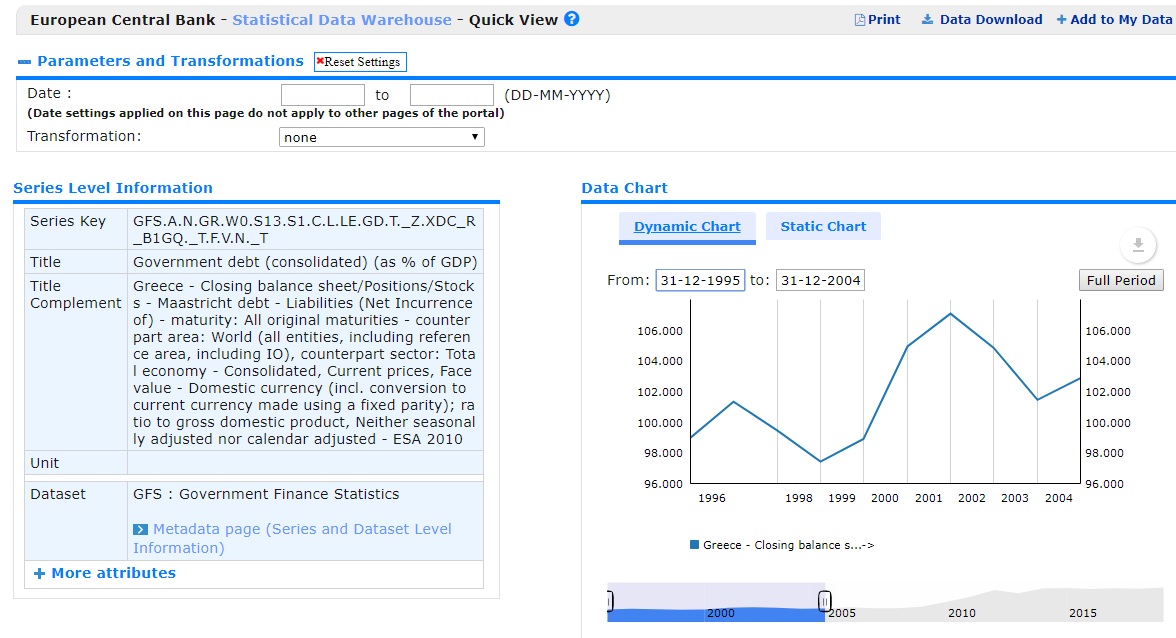The image size is (1176, 638).
Task: Click the plus icon beside Add to My Data
Action: tap(1061, 19)
